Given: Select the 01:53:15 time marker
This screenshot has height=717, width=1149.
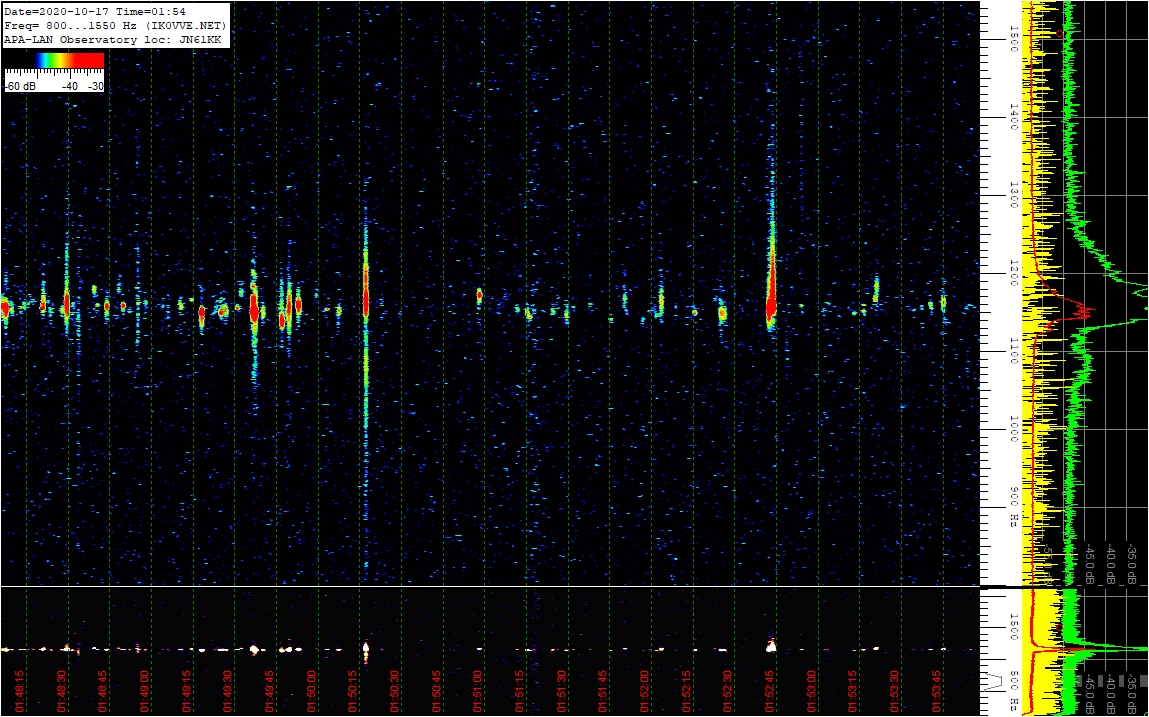Looking at the screenshot, I should tap(854, 693).
